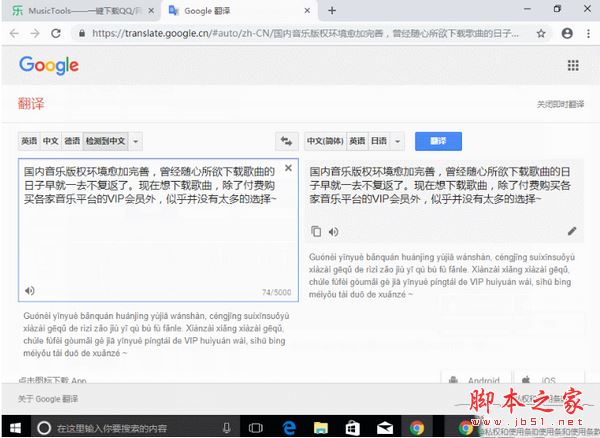Expand target language dropdown arrow
The height and width of the screenshot is (438, 600).
click(x=398, y=142)
